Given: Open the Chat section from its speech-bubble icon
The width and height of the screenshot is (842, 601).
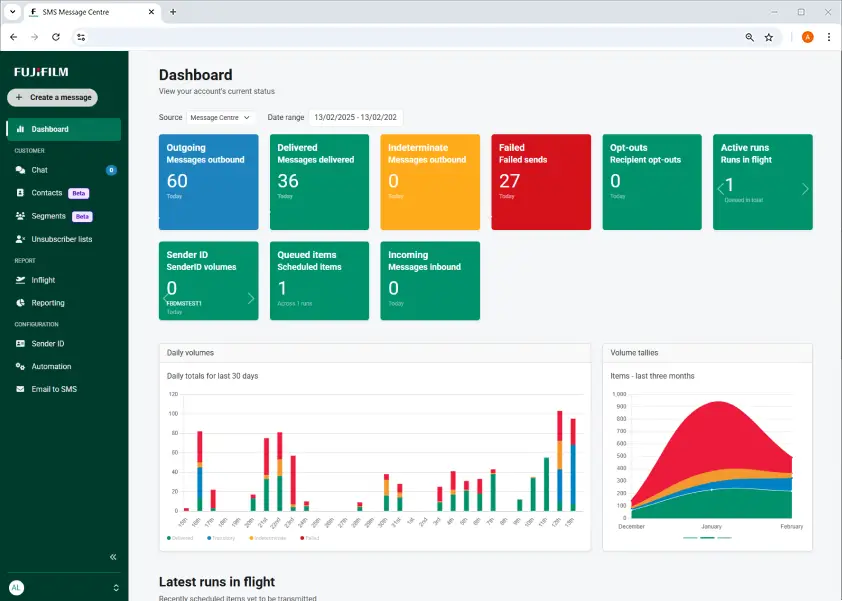Looking at the screenshot, I should (x=21, y=170).
